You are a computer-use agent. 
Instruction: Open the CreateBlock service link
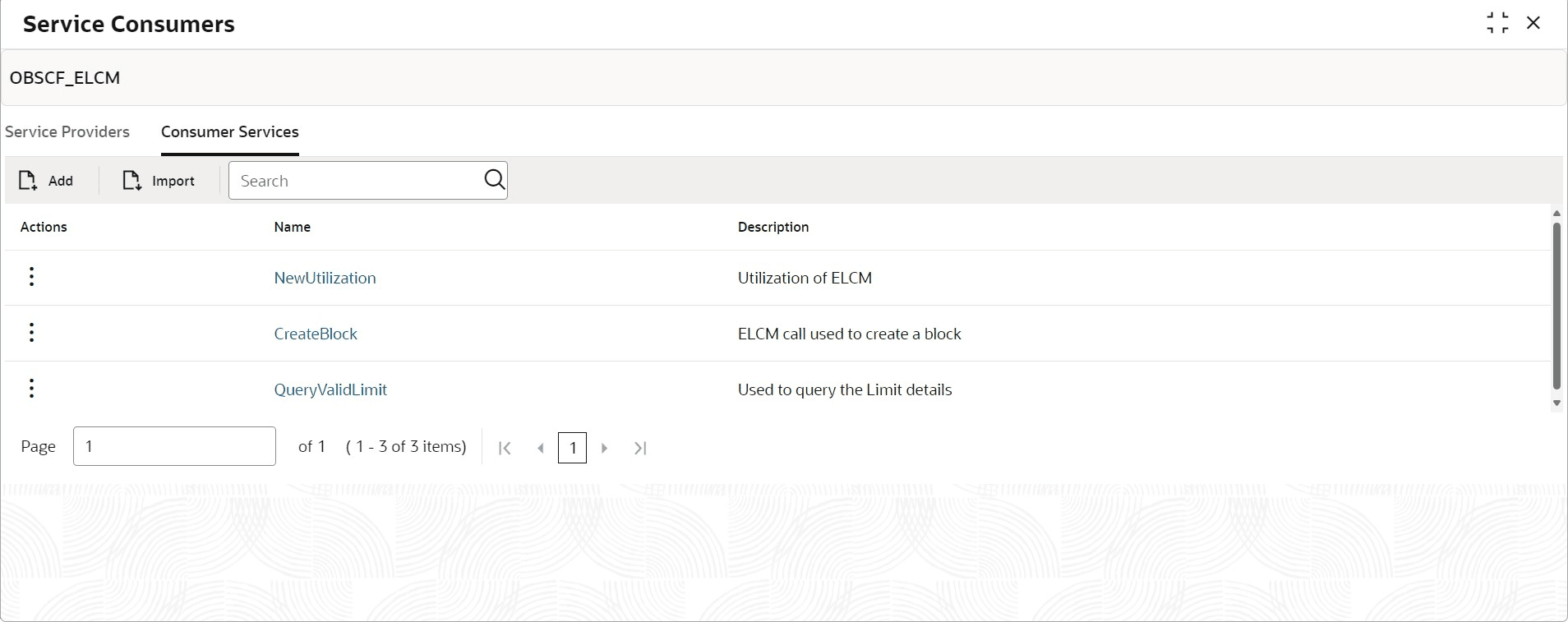pos(316,334)
